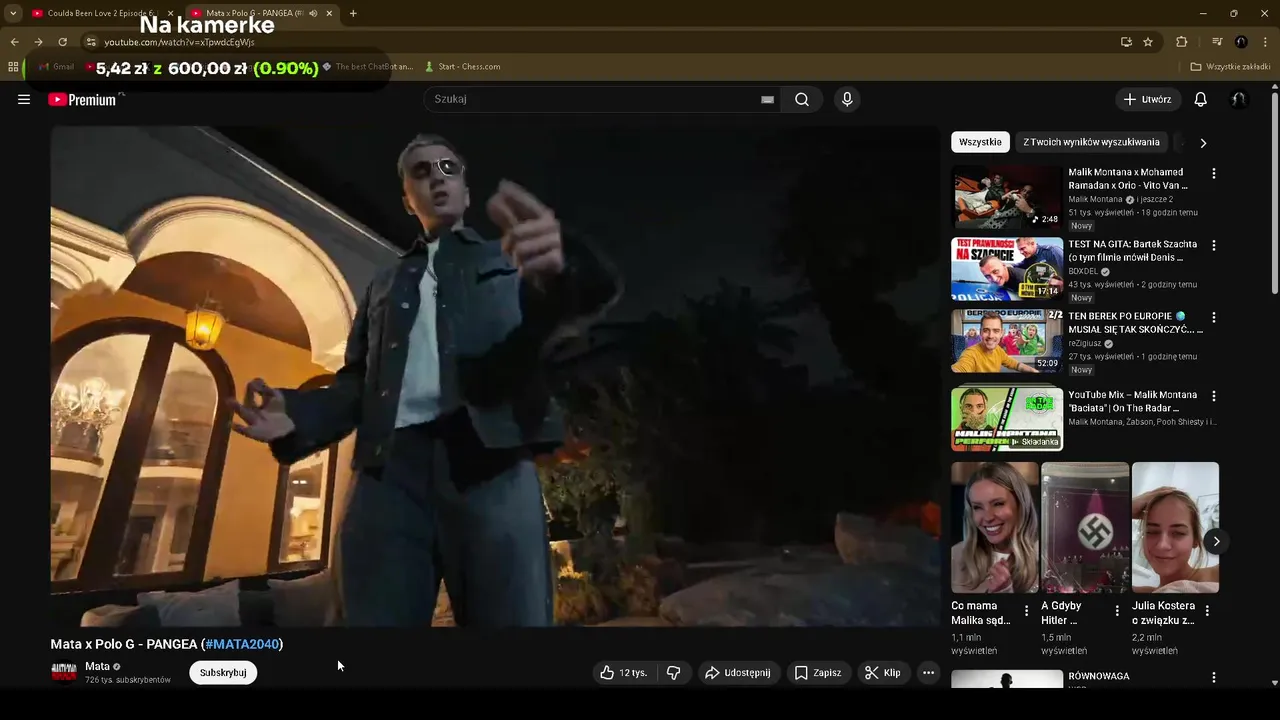Open Short 'A Gdyby Hitler ...'
The height and width of the screenshot is (720, 1280).
point(1085,527)
